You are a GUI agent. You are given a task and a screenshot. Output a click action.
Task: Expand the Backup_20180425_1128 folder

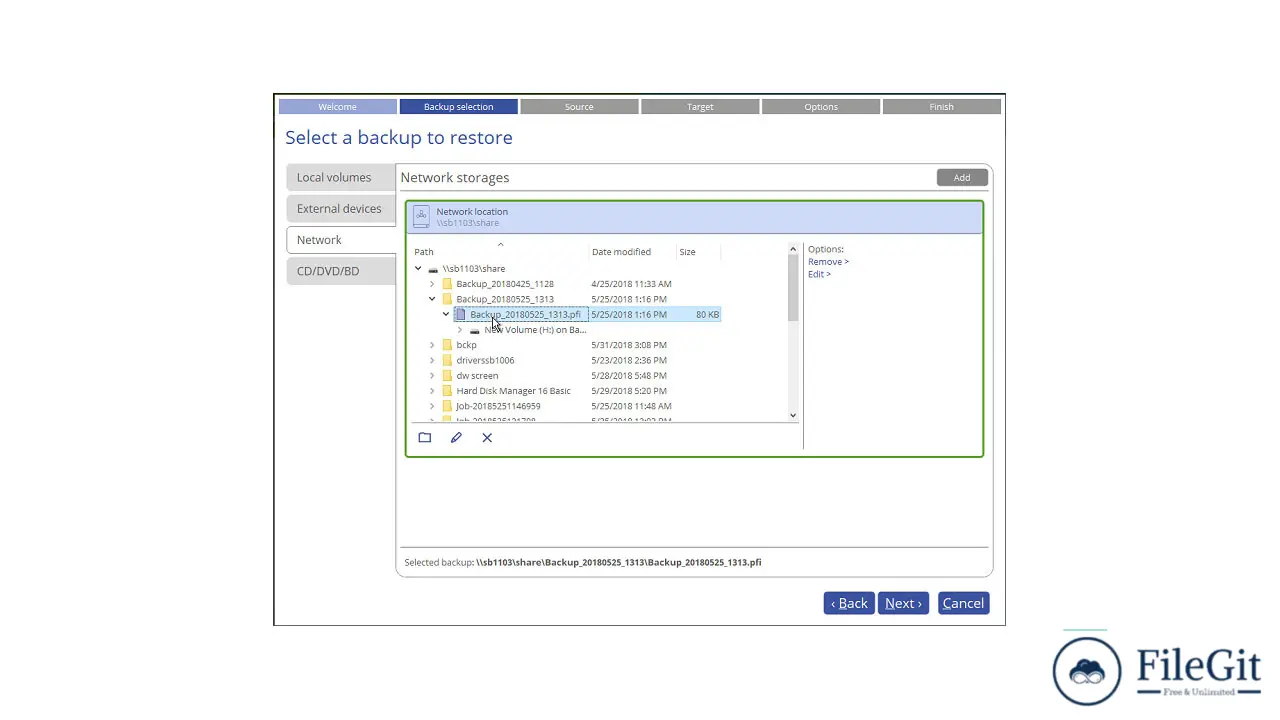(432, 284)
